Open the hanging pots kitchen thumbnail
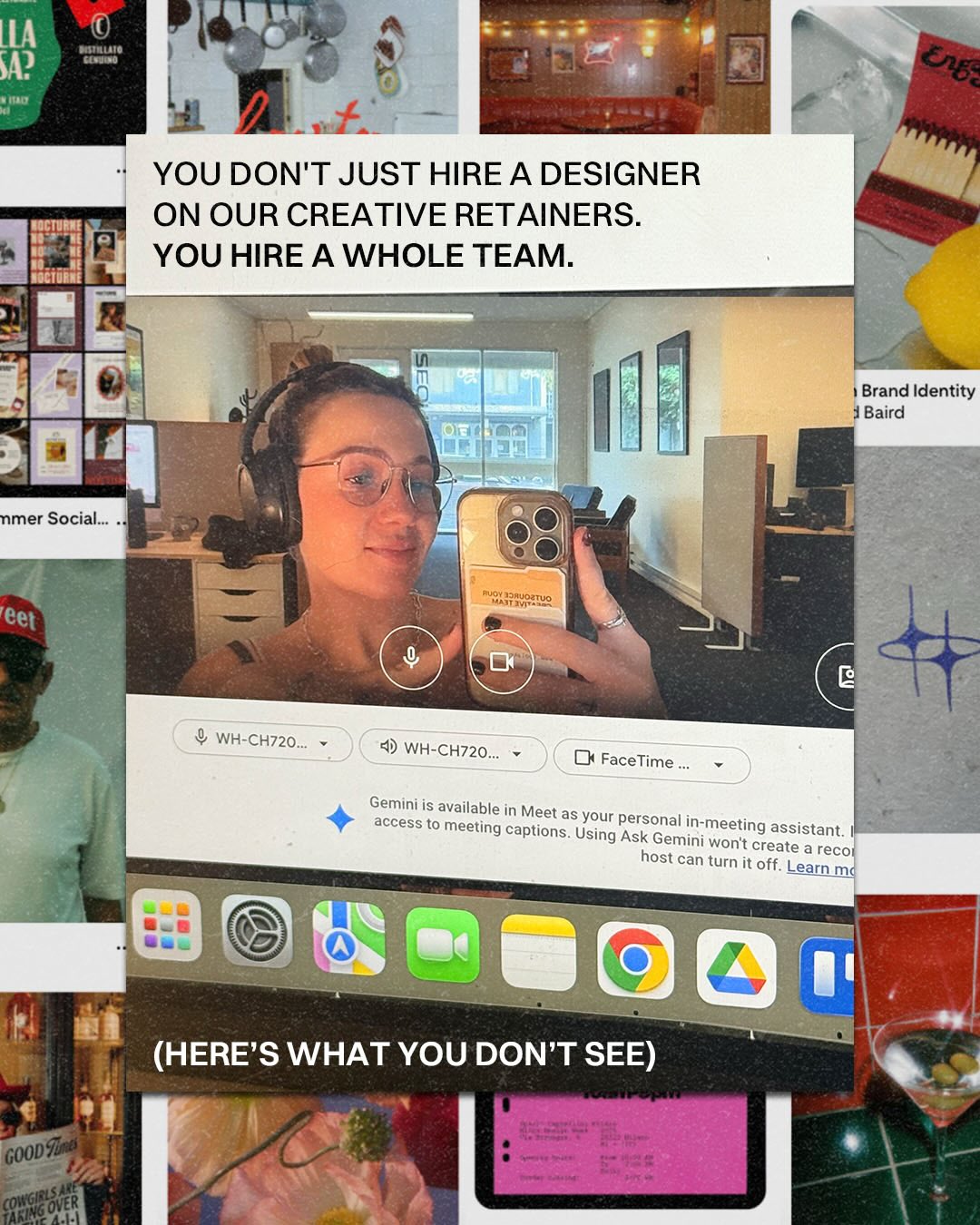The image size is (980, 1225). pyautogui.click(x=313, y=67)
